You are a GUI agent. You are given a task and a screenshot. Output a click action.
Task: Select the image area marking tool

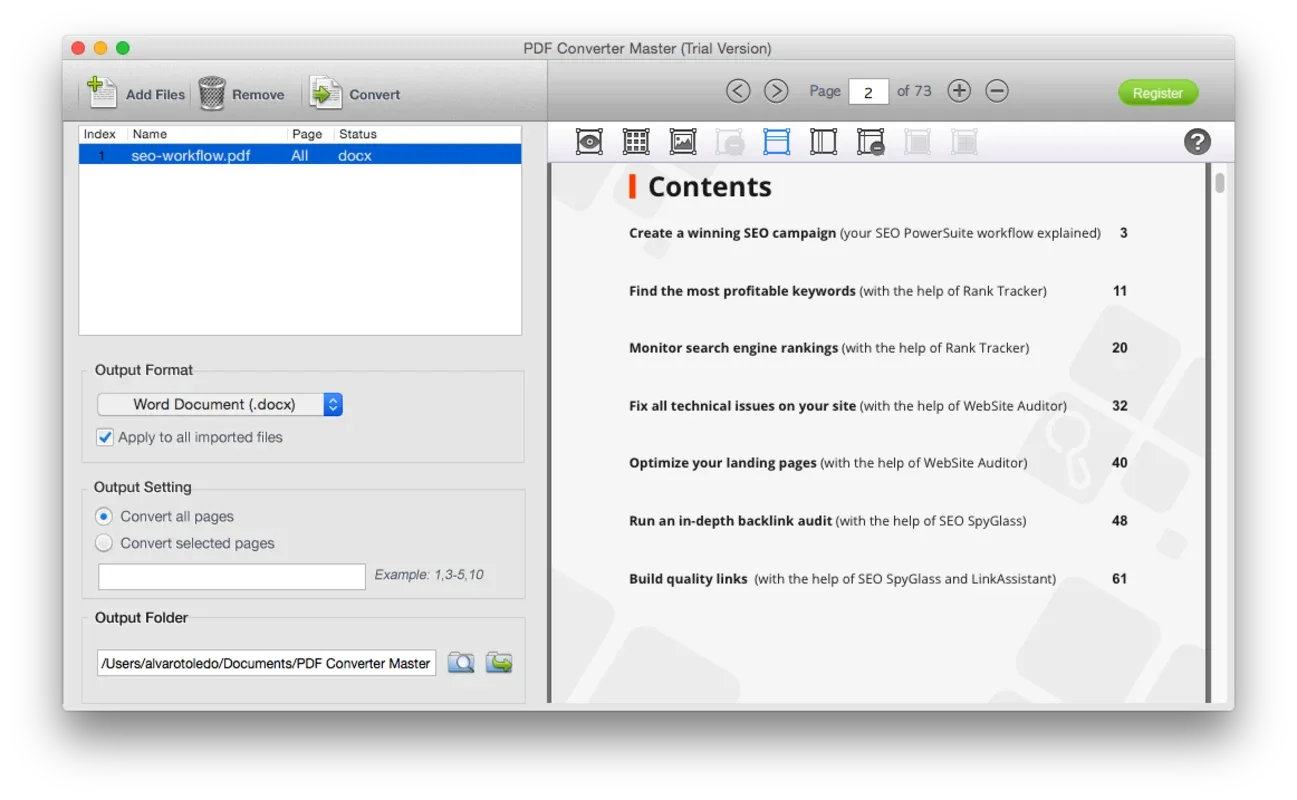[x=683, y=142]
